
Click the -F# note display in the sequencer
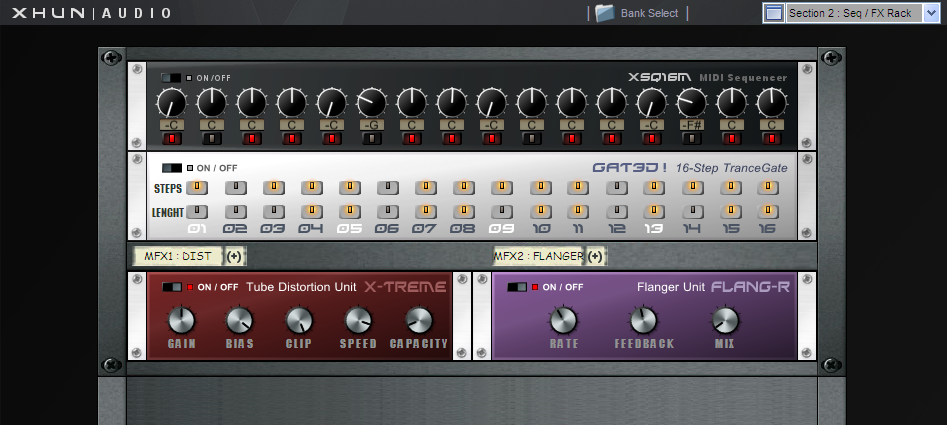point(691,125)
